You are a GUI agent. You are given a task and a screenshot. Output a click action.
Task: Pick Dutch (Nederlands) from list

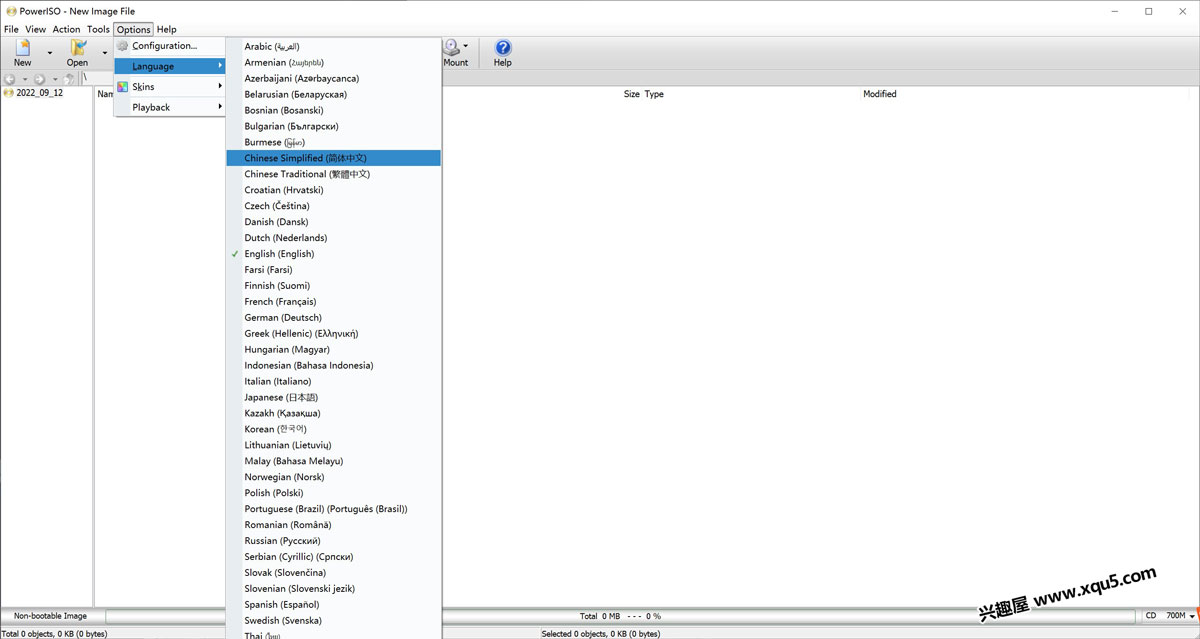[334, 238]
